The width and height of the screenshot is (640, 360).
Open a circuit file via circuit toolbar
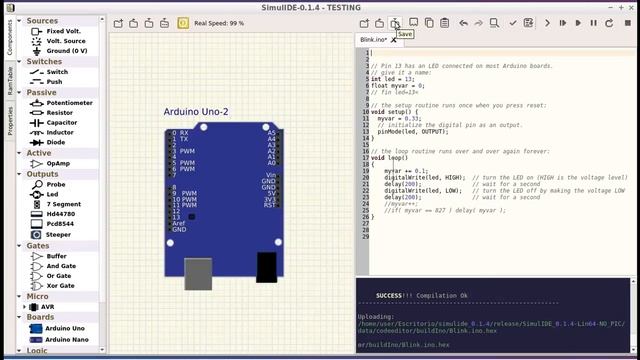pyautogui.click(x=133, y=23)
